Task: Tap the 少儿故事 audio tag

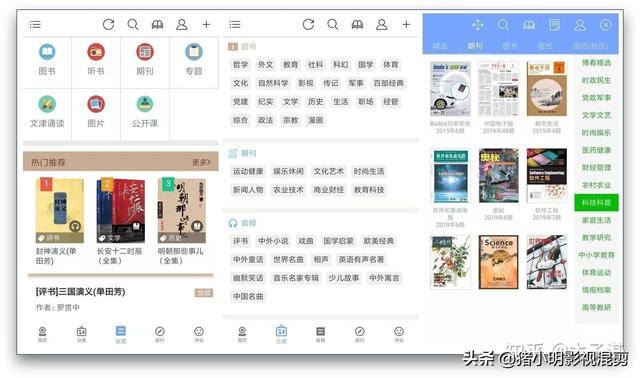Action: (x=344, y=278)
